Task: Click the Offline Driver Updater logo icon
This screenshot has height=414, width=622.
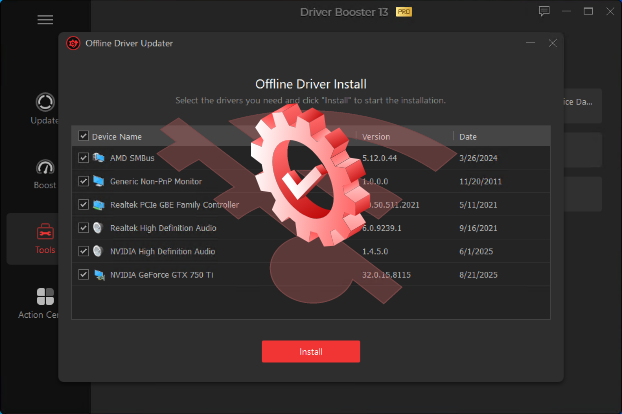Action: point(73,43)
